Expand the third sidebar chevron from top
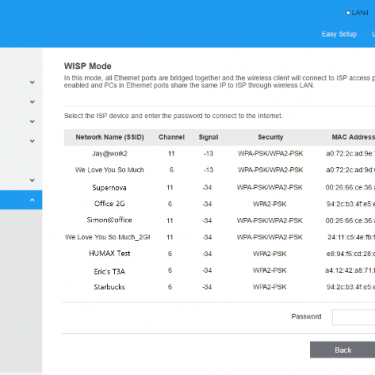The width and height of the screenshot is (375, 375). (32, 121)
